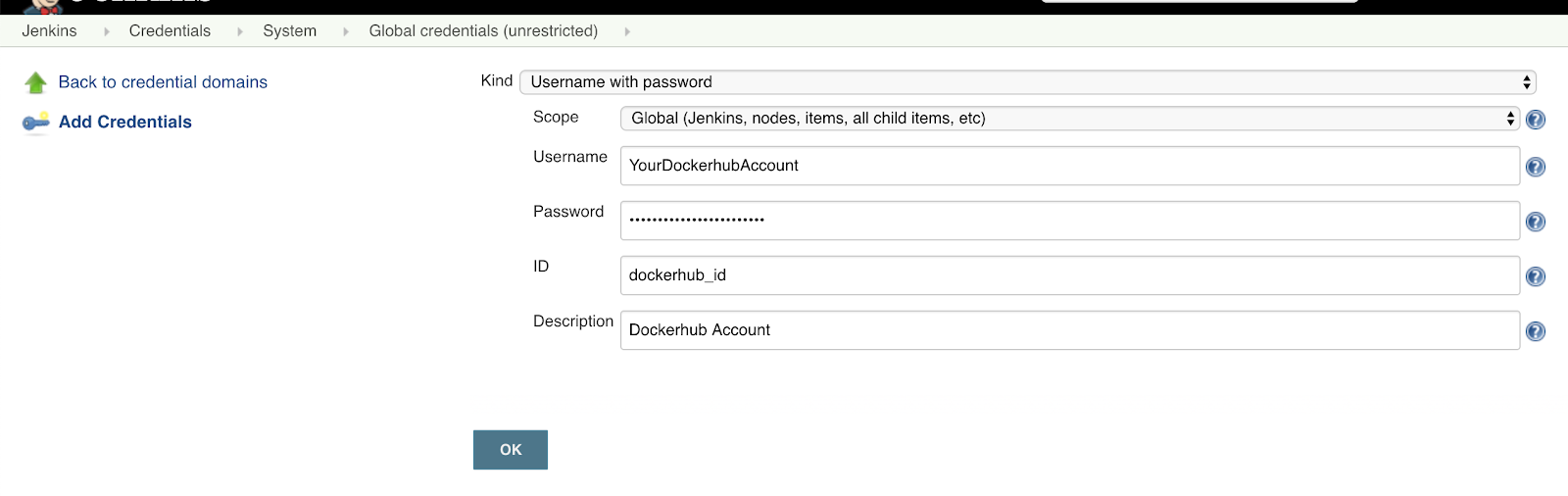Open the Scope dropdown
Image resolution: width=1568 pixels, height=496 pixels.
point(1069,119)
